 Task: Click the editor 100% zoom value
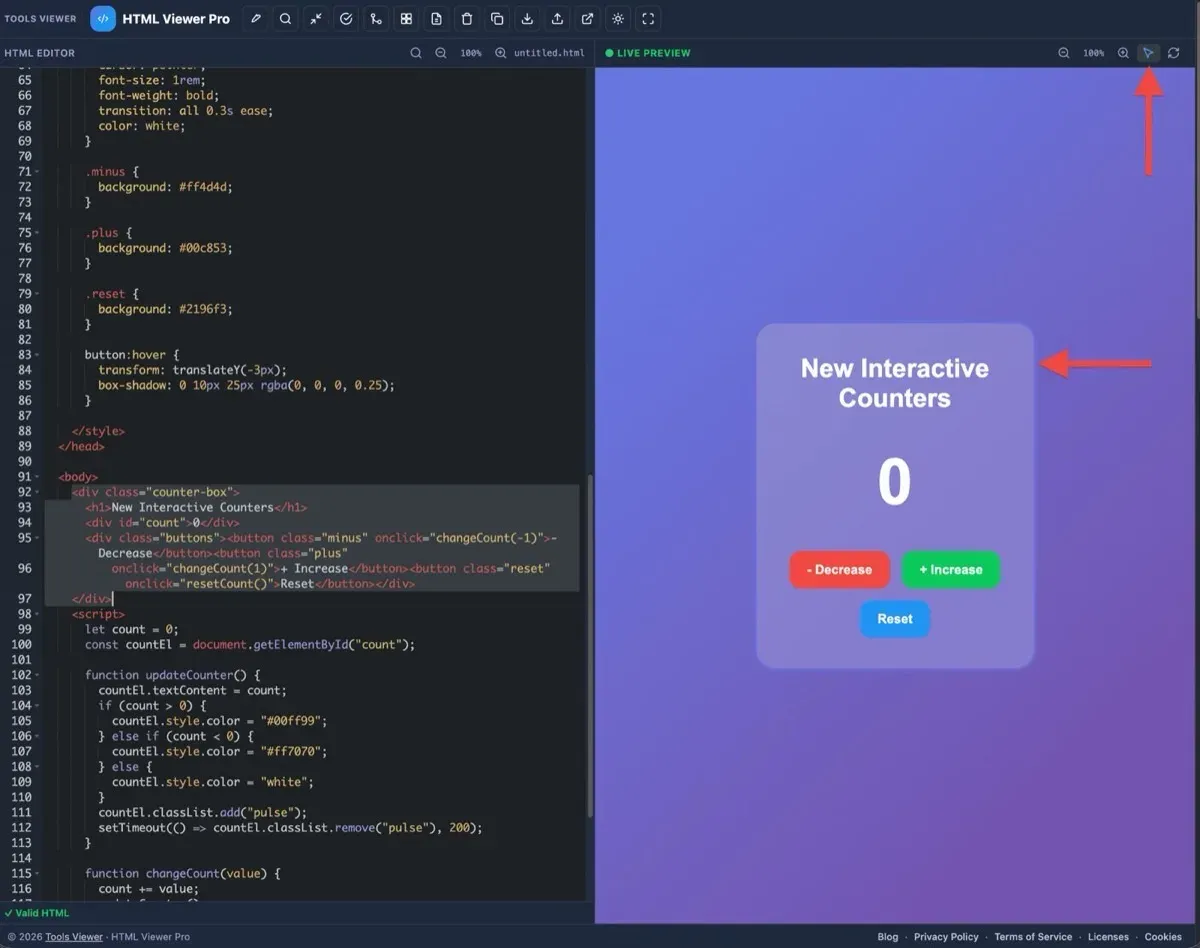coord(471,53)
